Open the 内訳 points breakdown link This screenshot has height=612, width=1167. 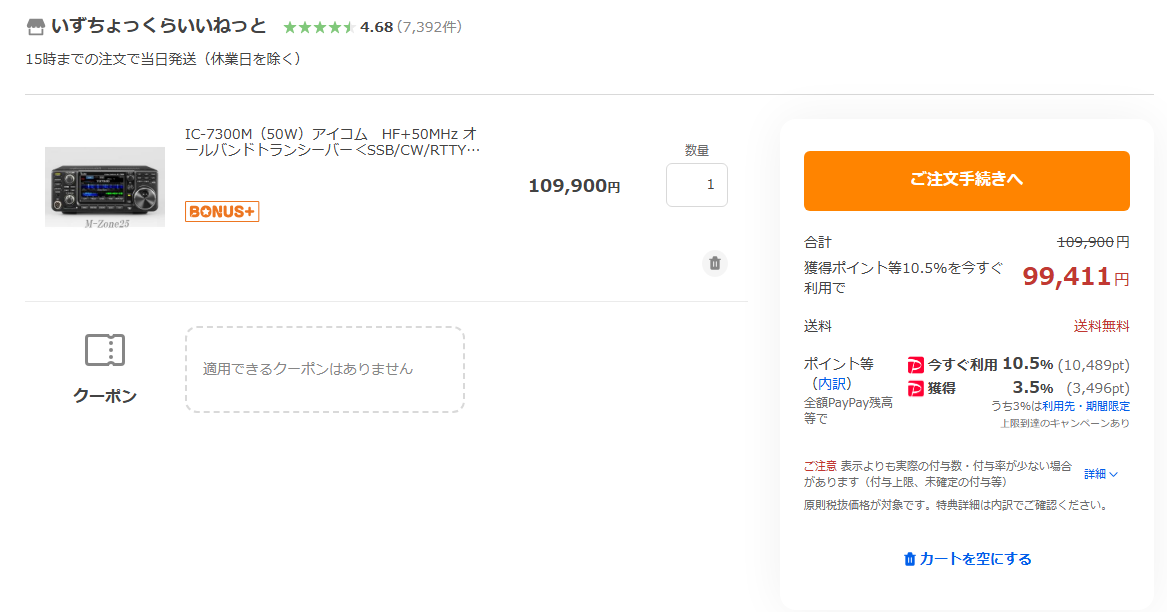point(831,383)
